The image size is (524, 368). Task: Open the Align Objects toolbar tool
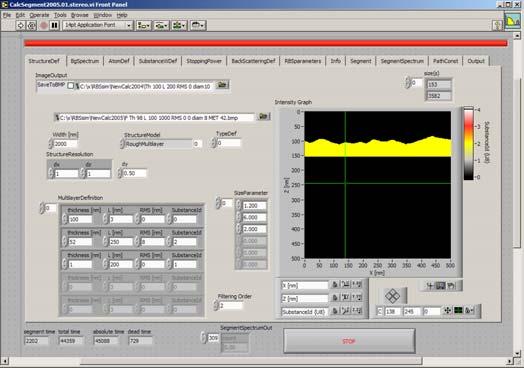tap(144, 25)
